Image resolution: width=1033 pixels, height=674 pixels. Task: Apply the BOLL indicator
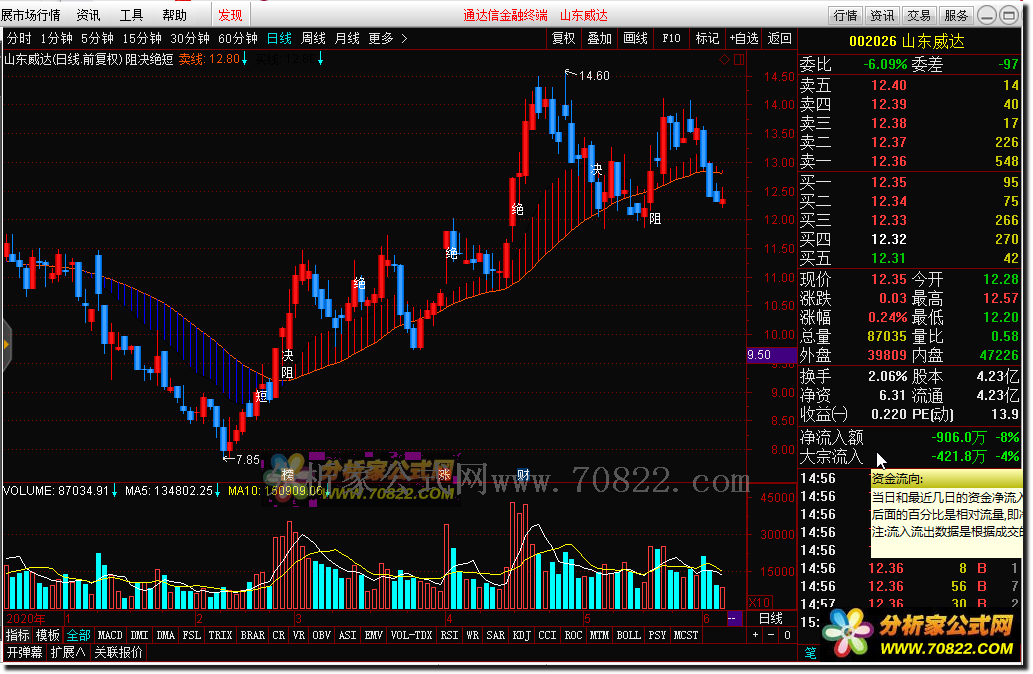point(628,635)
